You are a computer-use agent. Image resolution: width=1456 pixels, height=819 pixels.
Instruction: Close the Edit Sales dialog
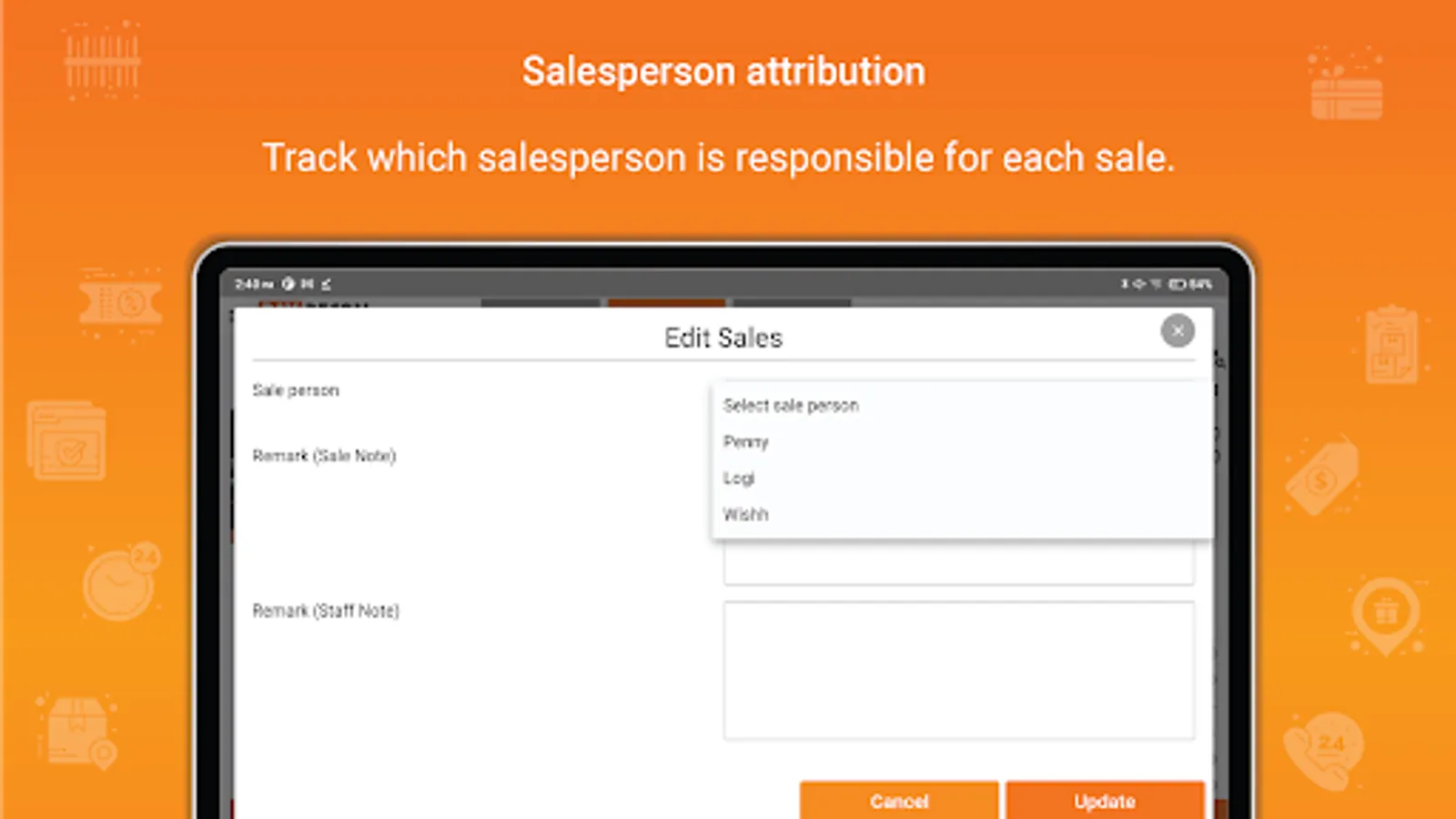pos(1178,330)
